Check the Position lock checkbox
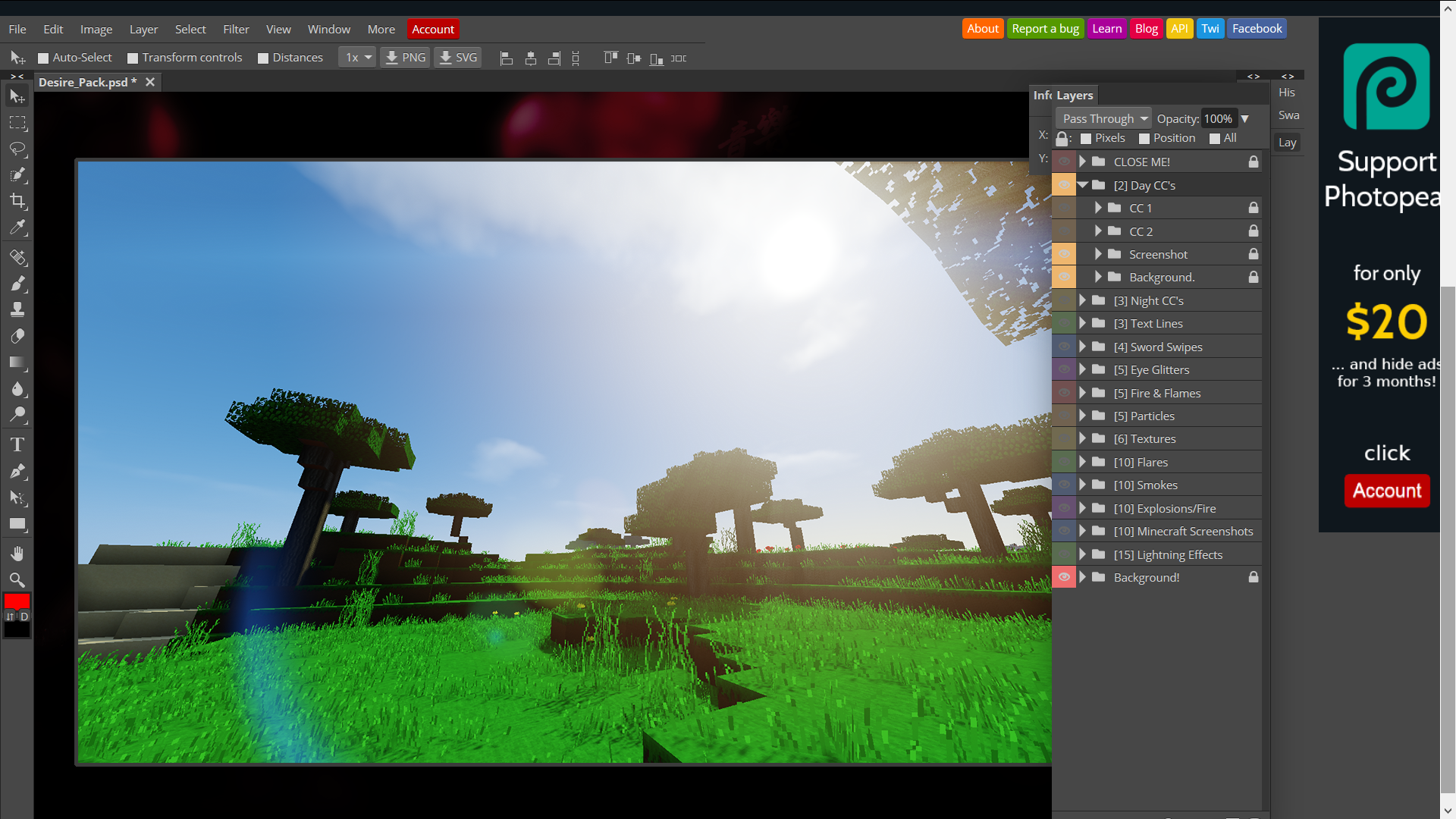This screenshot has width=1456, height=819. [x=1144, y=139]
